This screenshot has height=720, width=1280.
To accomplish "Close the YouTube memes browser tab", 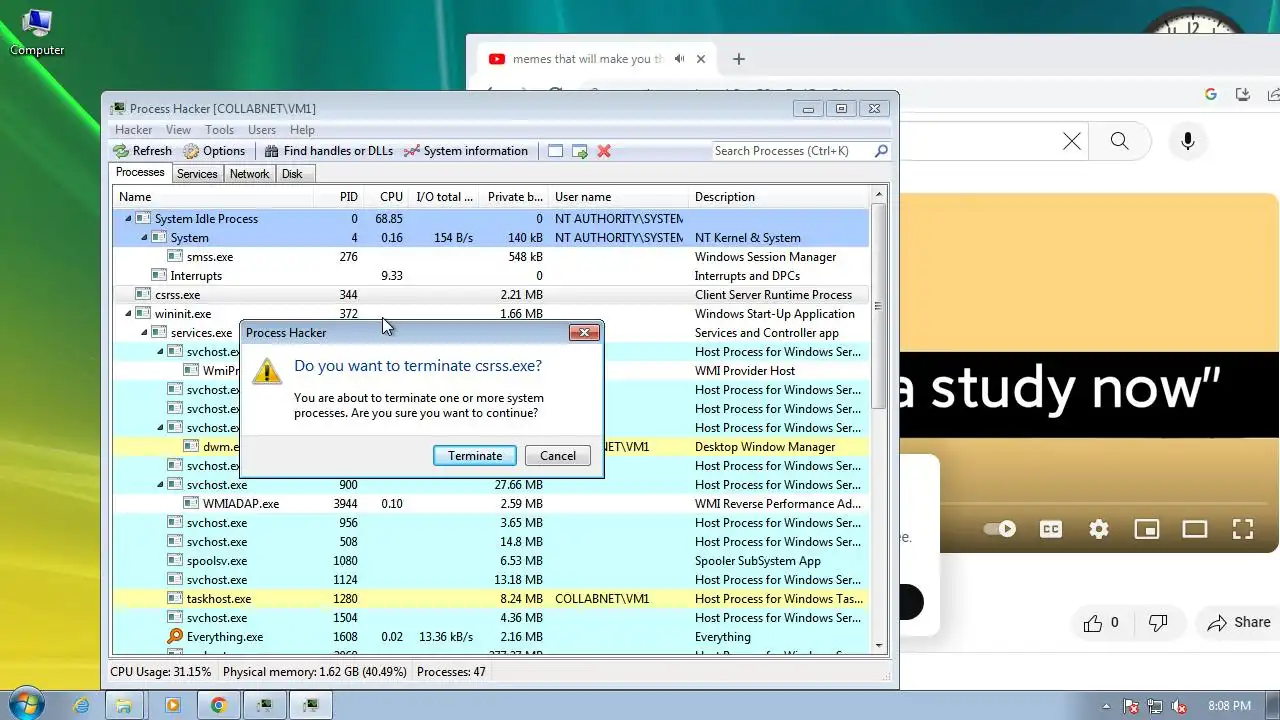I will (701, 59).
